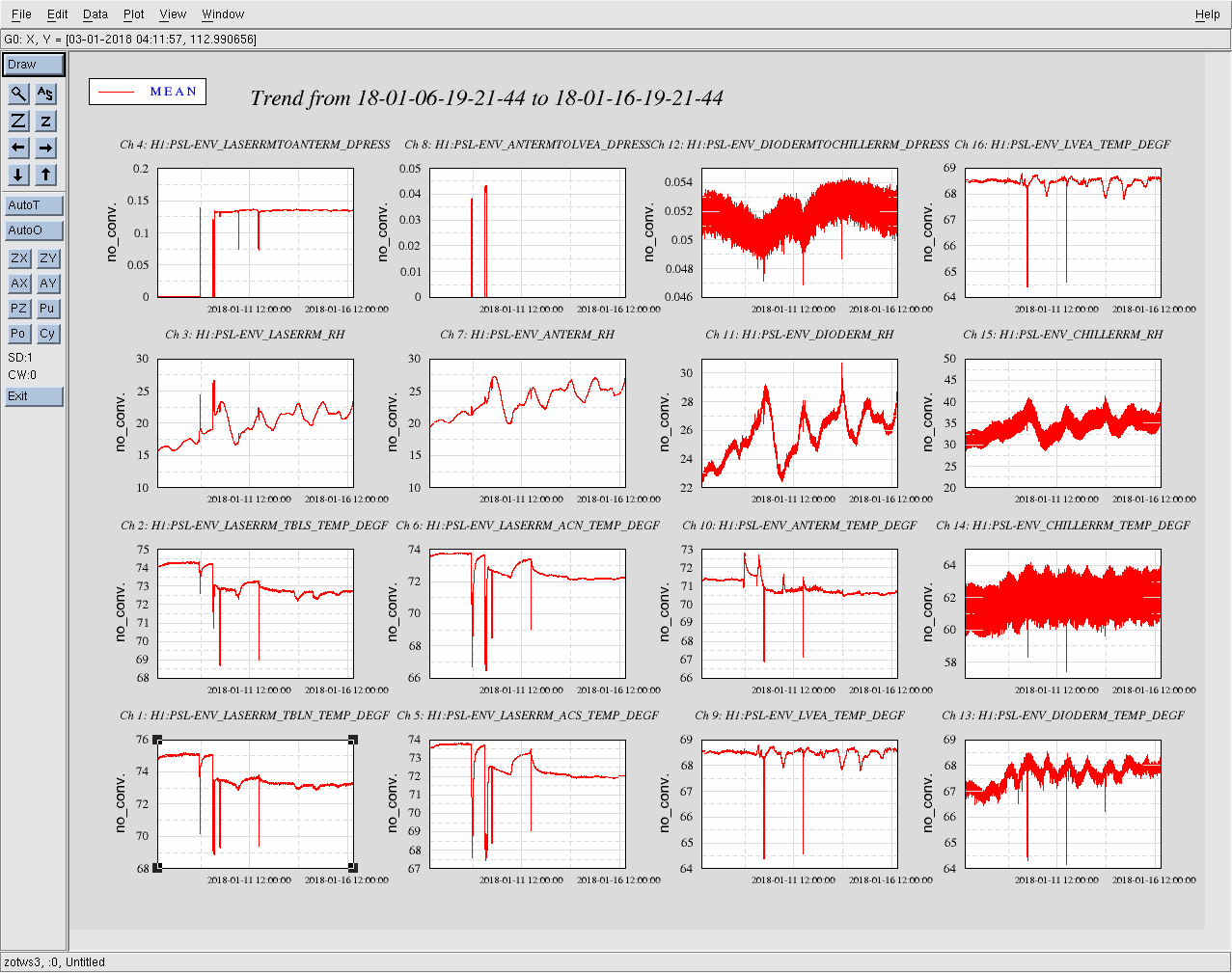
Task: Select the Ch 11 DIODERM_RH graph
Action: click(800, 423)
